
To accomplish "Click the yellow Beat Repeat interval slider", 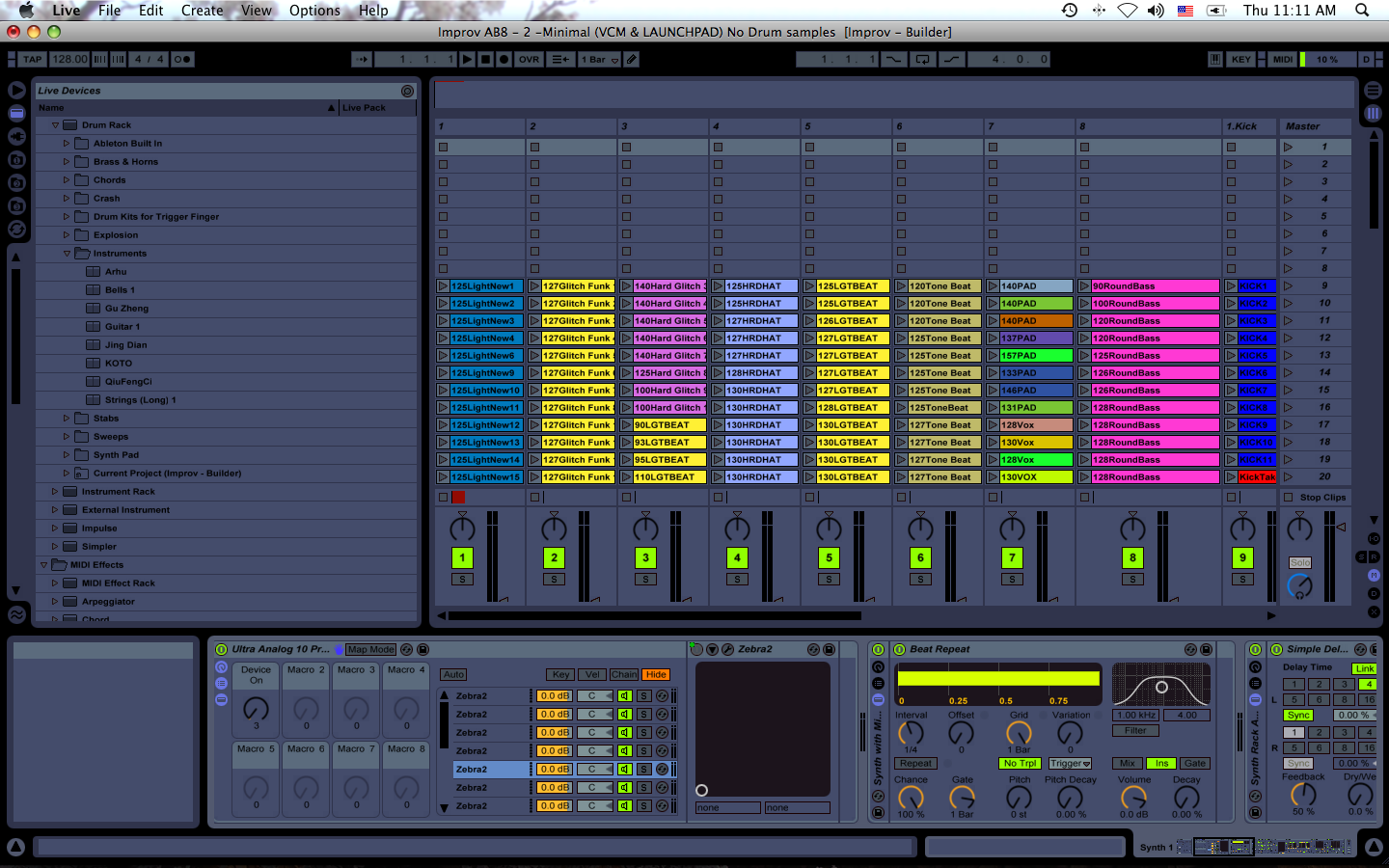I will 998,678.
